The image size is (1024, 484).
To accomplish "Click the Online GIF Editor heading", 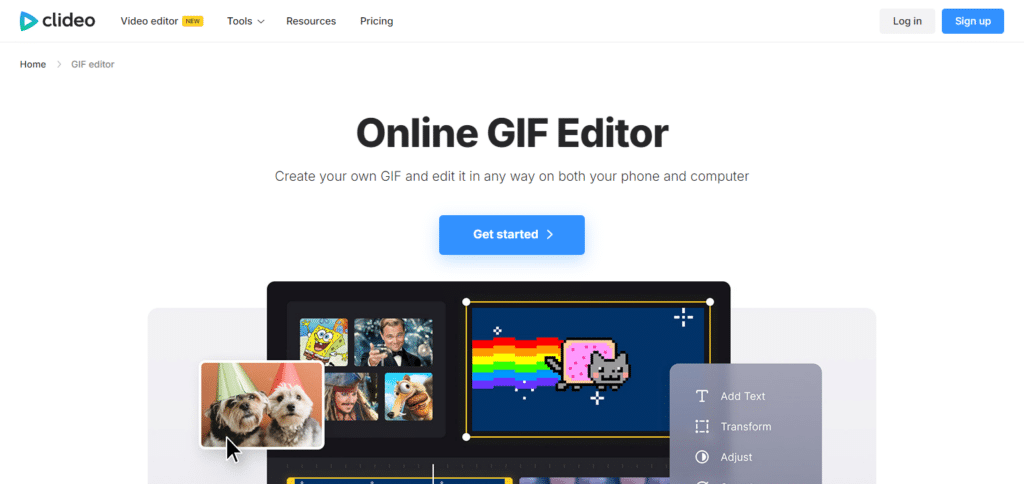I will coord(512,133).
